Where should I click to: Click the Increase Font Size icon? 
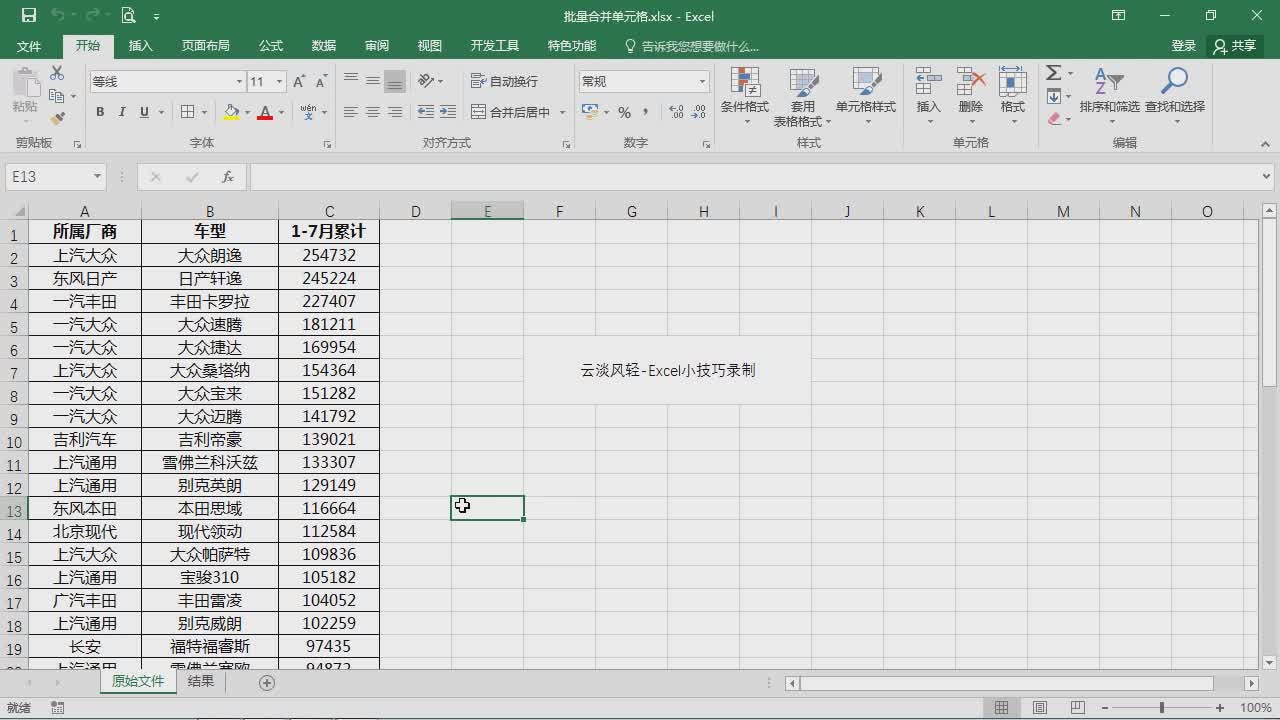pos(300,82)
